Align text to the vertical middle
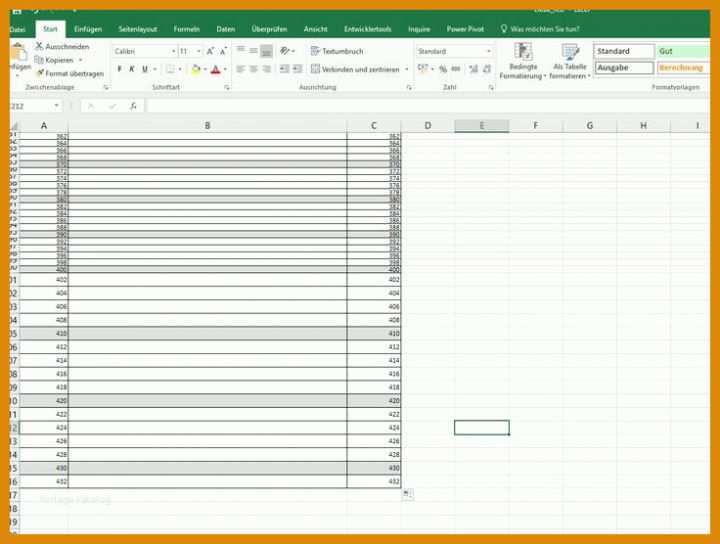Image resolution: width=720 pixels, height=544 pixels. pos(253,50)
